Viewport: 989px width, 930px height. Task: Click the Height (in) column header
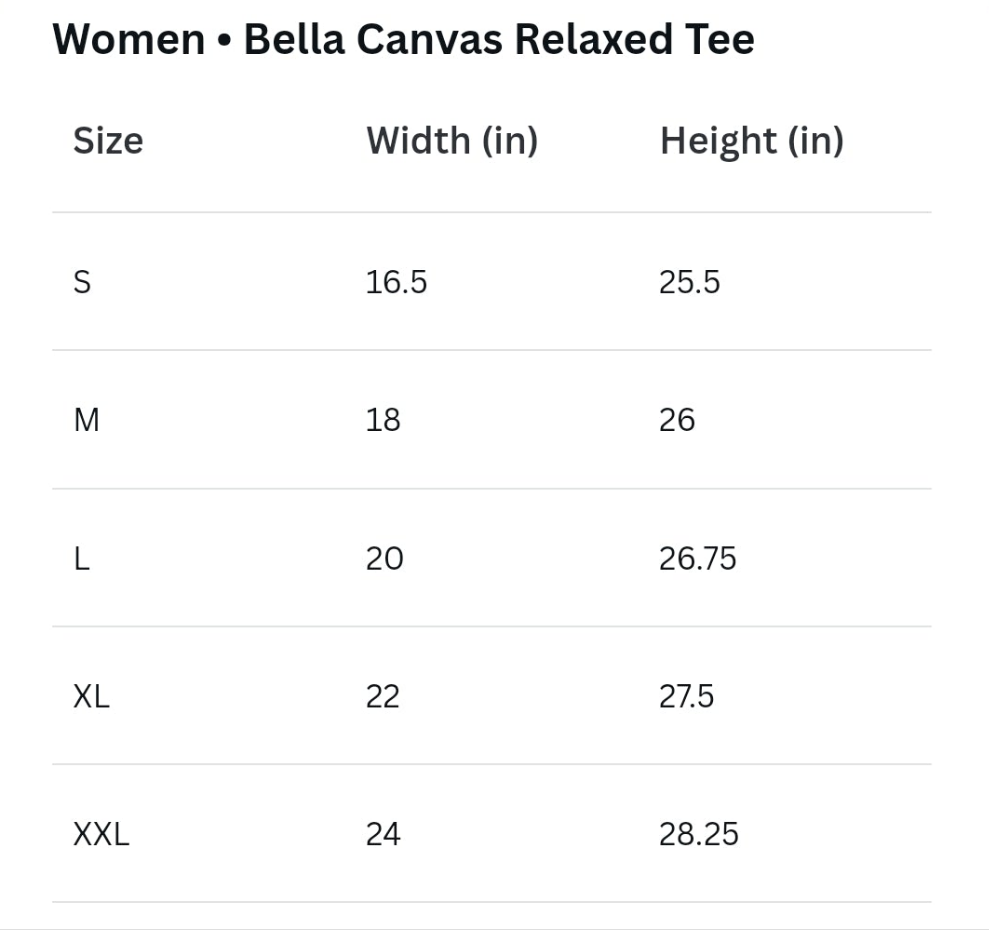752,141
